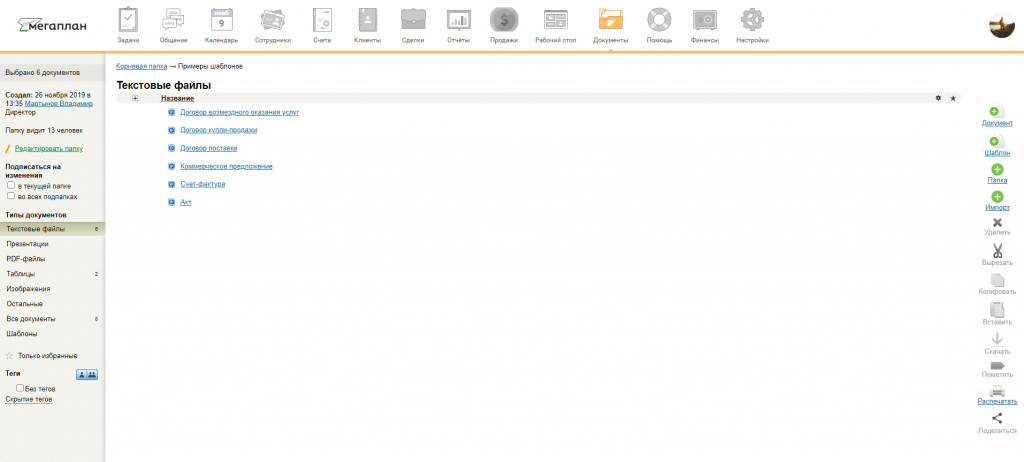Open the column settings gear in table header
The height and width of the screenshot is (462, 1024).
tap(938, 98)
